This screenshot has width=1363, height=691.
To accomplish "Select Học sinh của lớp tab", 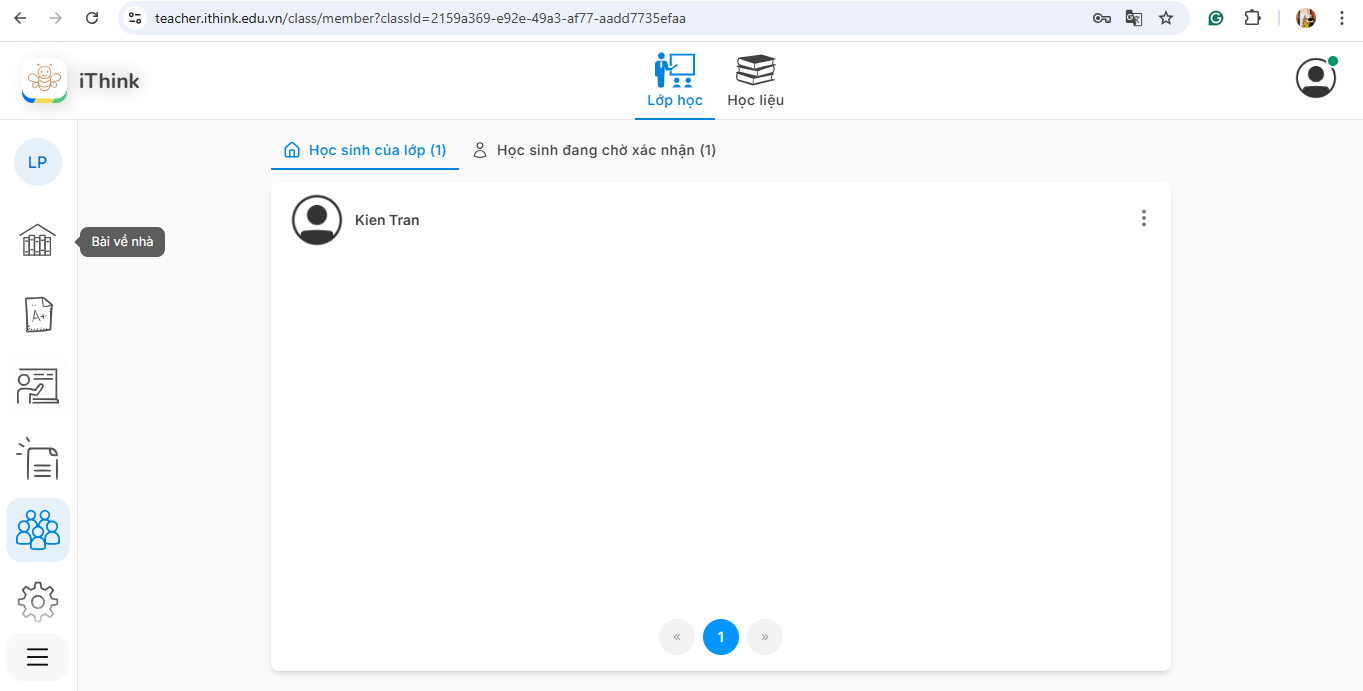I will [x=365, y=150].
